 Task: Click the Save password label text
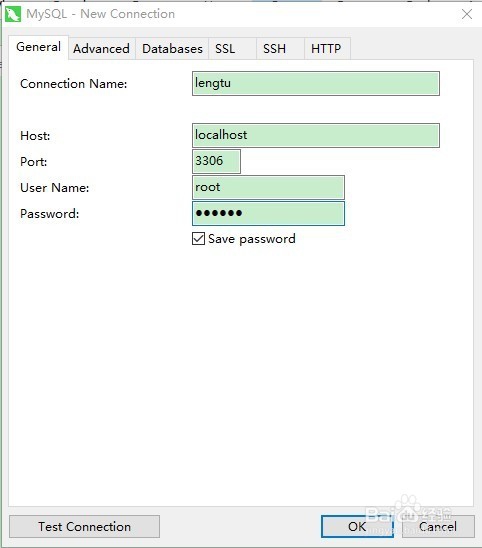252,239
